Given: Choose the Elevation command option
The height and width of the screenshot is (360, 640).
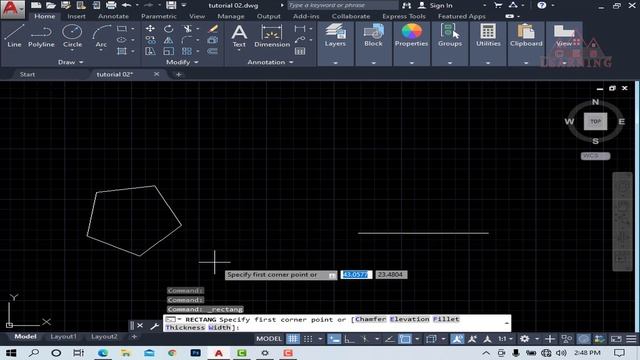Looking at the screenshot, I should coord(409,319).
